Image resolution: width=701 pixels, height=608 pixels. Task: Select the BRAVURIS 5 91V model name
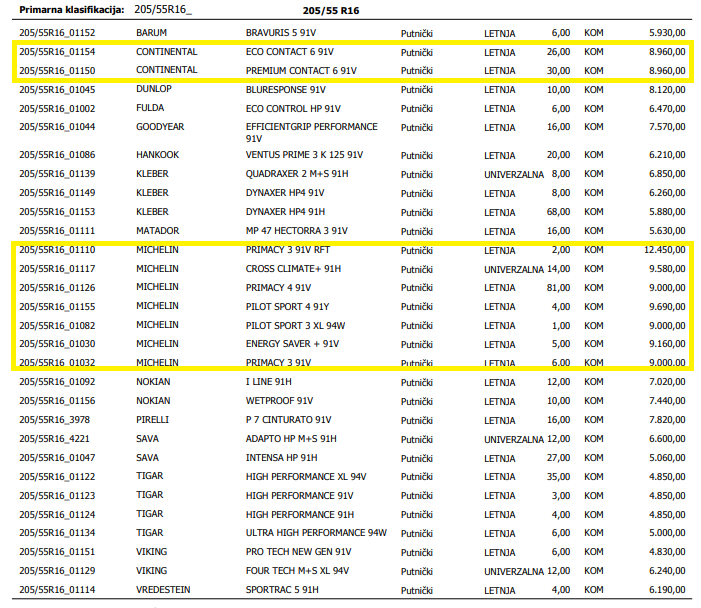coord(281,33)
